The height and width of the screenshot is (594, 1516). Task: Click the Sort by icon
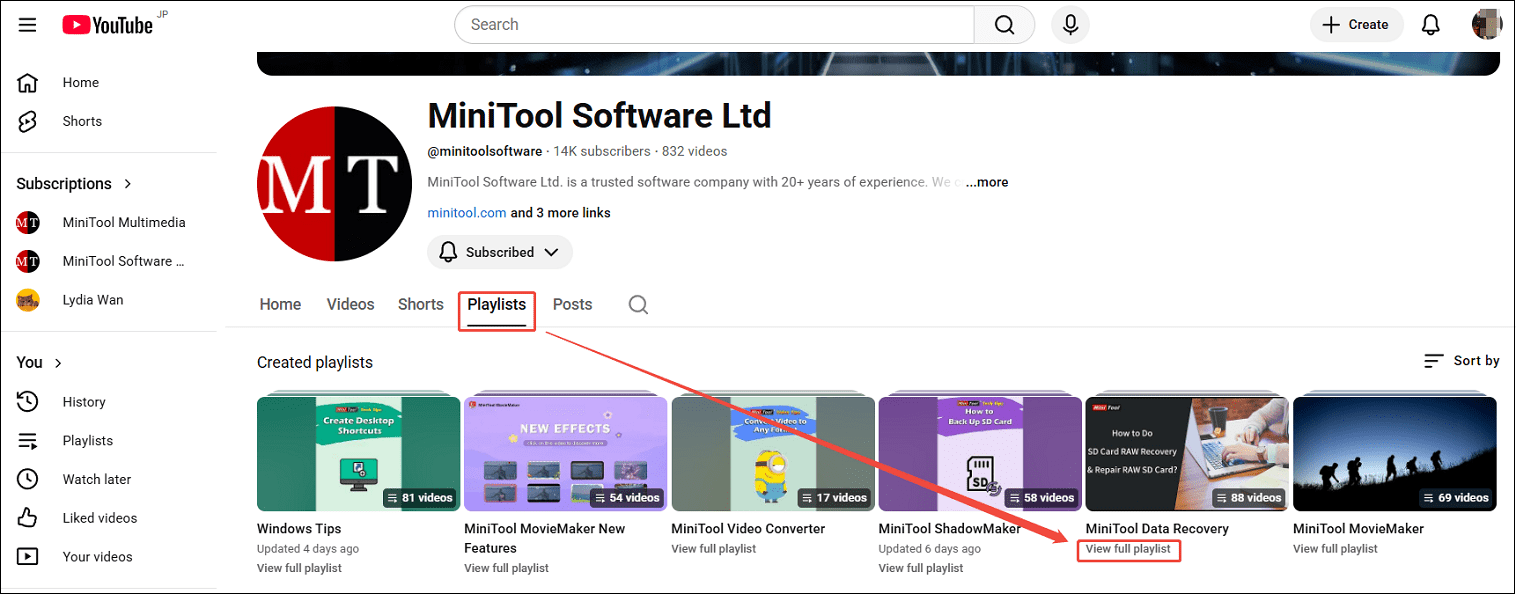[x=1434, y=361]
